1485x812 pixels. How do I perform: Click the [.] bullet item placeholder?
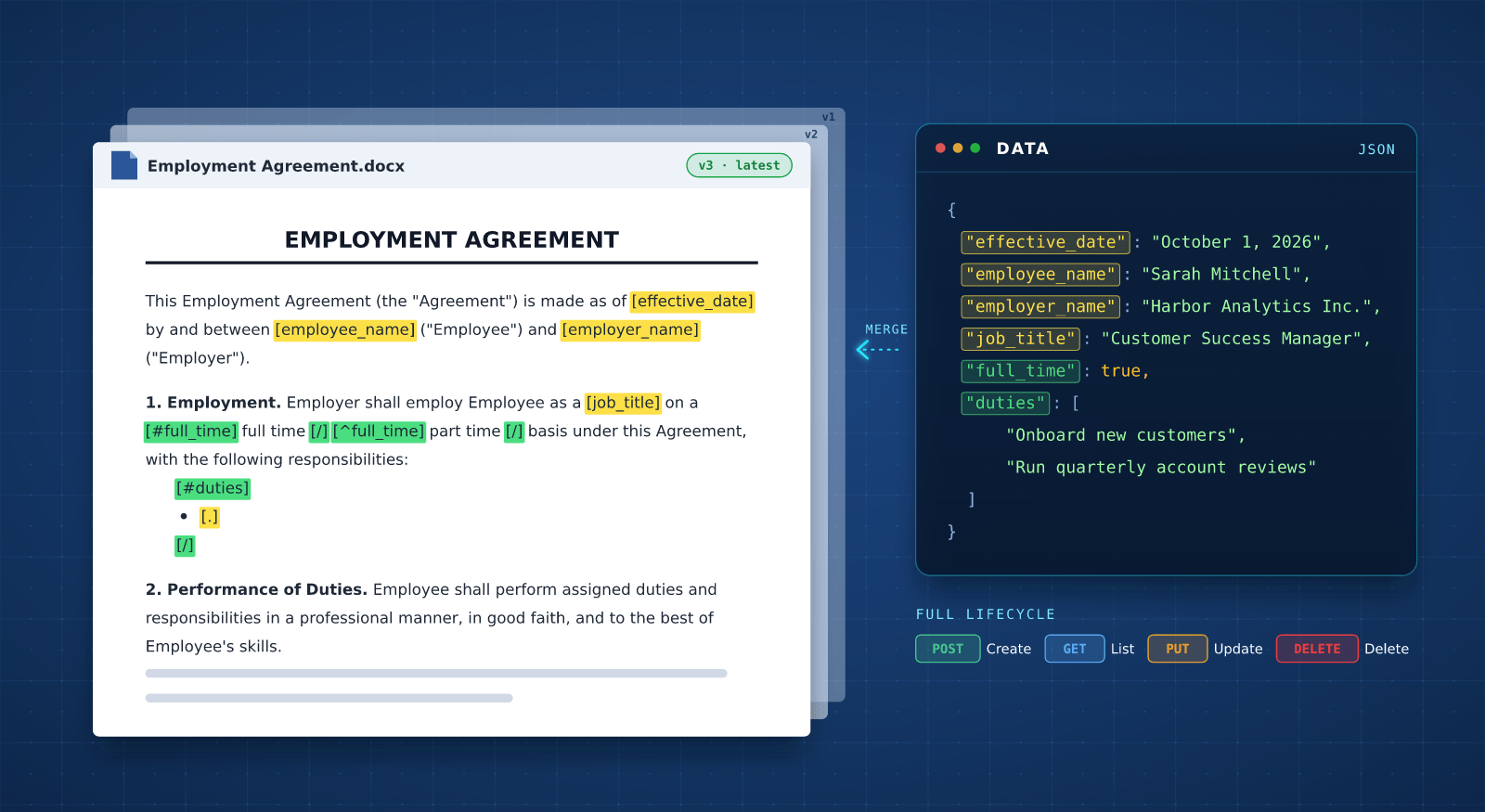pos(210,517)
